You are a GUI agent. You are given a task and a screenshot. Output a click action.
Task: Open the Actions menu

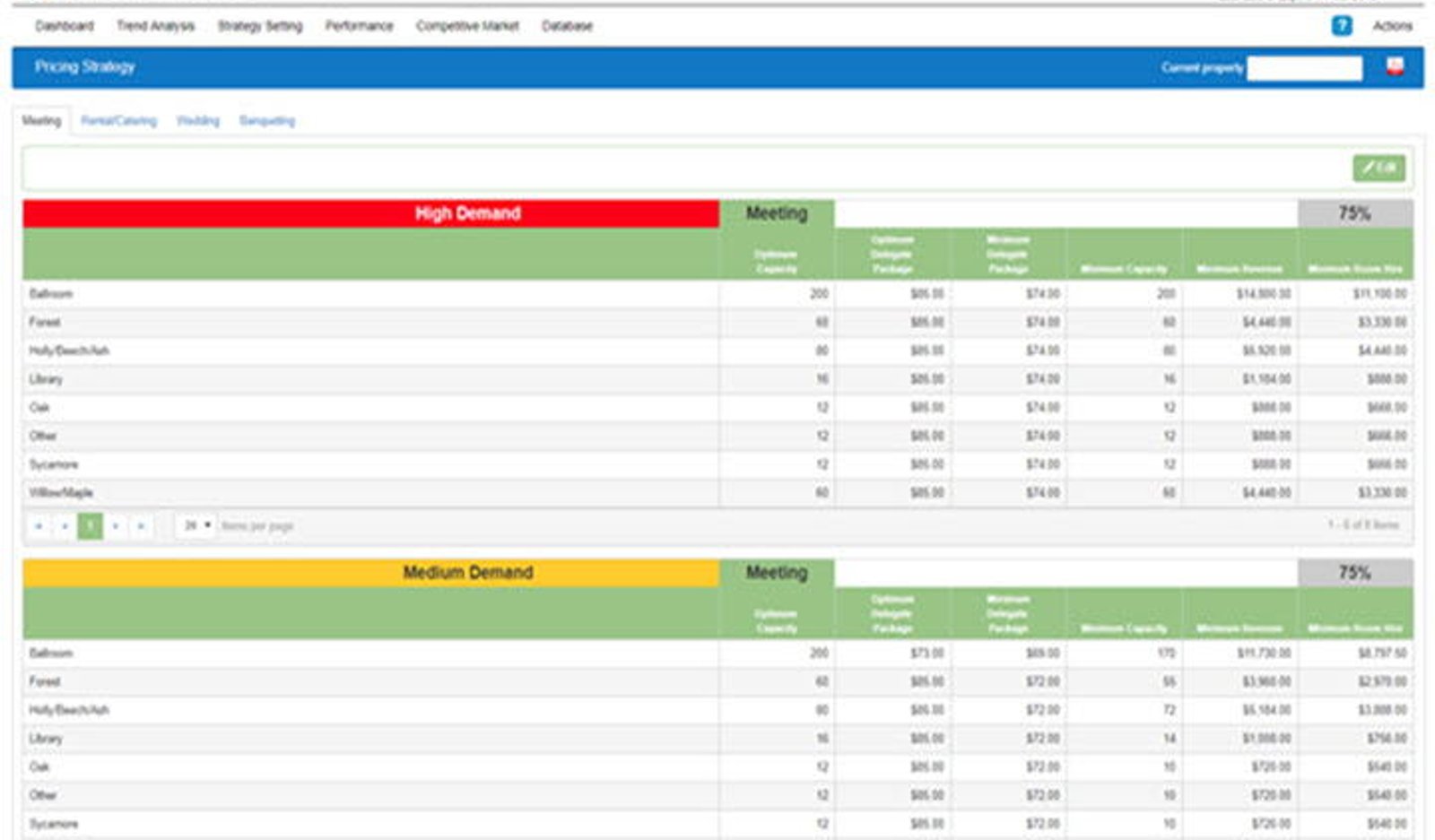pyautogui.click(x=1392, y=26)
